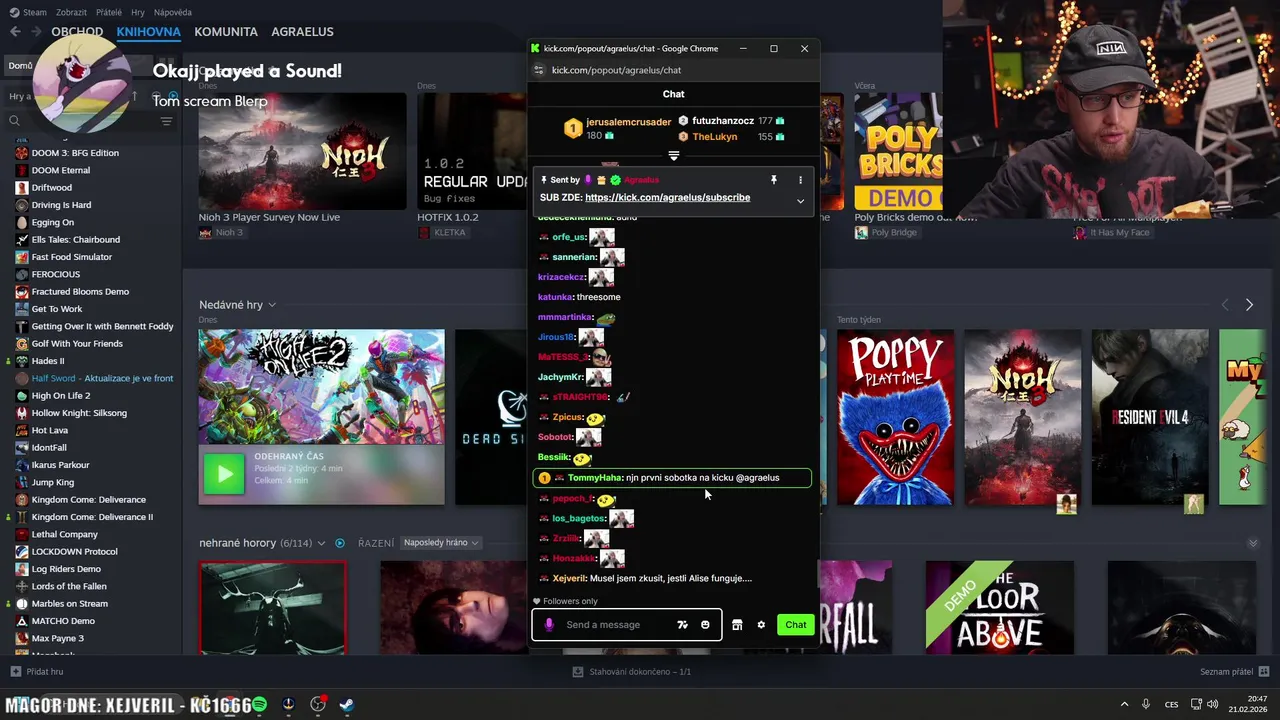1280x720 pixels.
Task: Switch to the KOMUNITA tab
Action: 226,32
